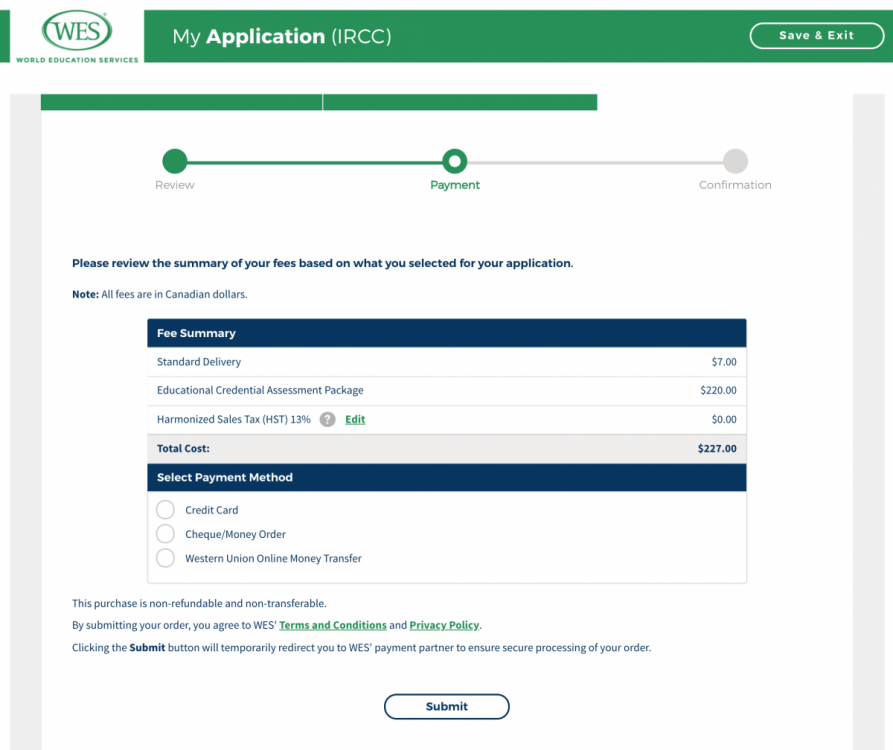Image resolution: width=893 pixels, height=750 pixels.
Task: Click the HST help question mark icon
Action: coord(327,420)
